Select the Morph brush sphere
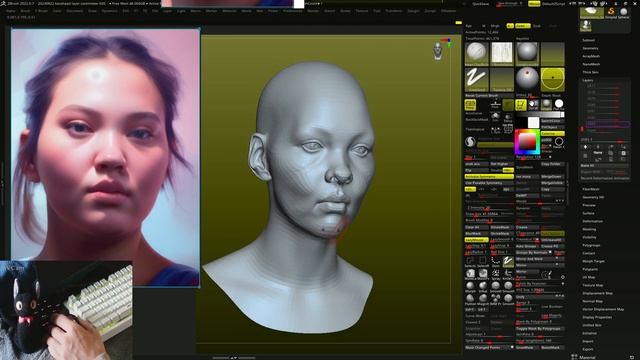640x360 pixels. pyautogui.click(x=470, y=286)
